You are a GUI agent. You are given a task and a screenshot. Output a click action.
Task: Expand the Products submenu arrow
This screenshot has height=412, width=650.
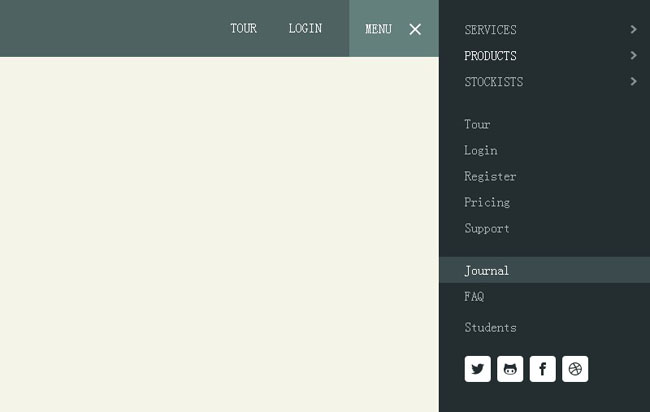[633, 56]
